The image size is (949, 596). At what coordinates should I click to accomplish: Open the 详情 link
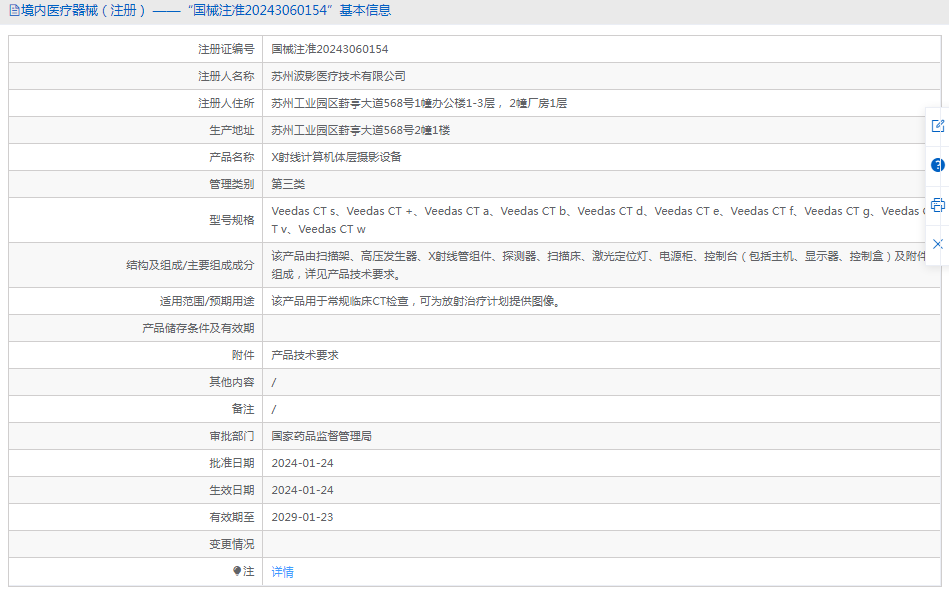tap(283, 572)
